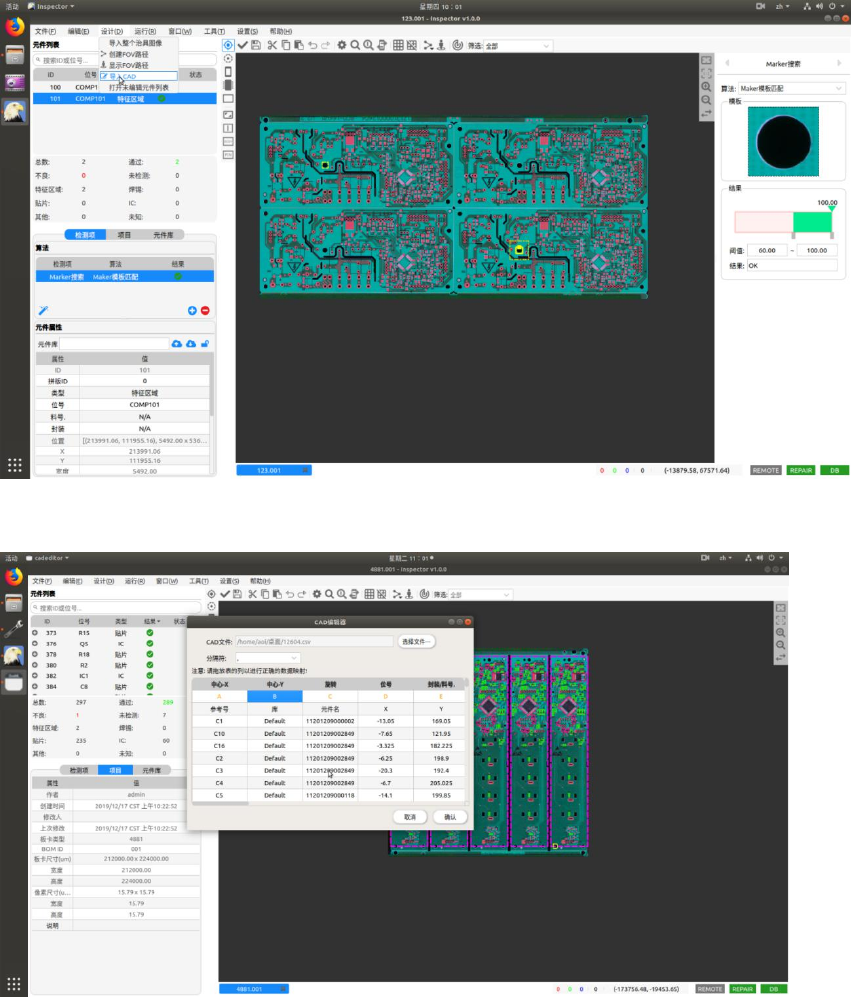Open Firefox from the dock beside the 123.001 window
Viewport: 851px width, 997px height.
click(x=15, y=27)
